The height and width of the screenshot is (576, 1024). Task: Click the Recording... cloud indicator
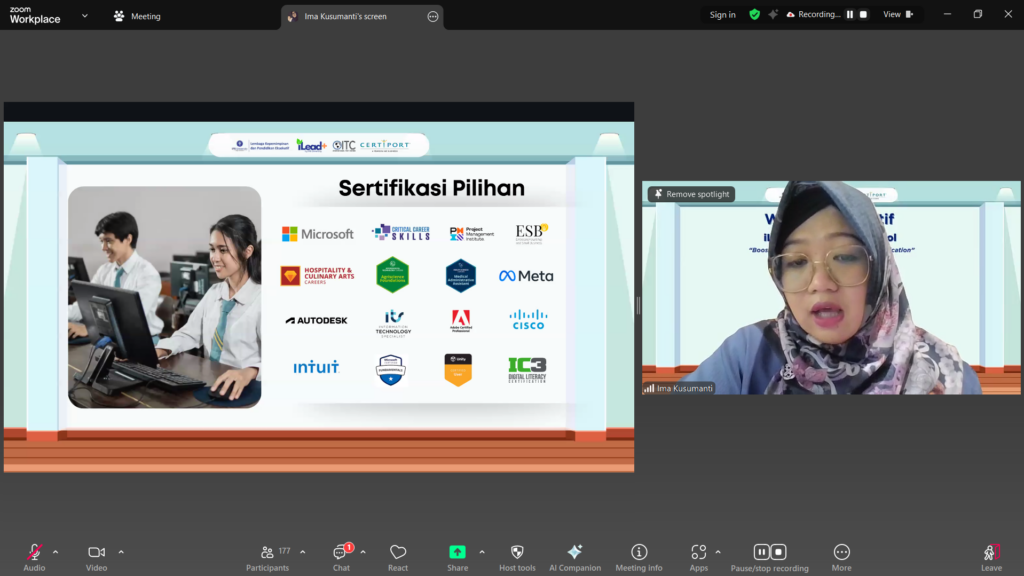813,14
